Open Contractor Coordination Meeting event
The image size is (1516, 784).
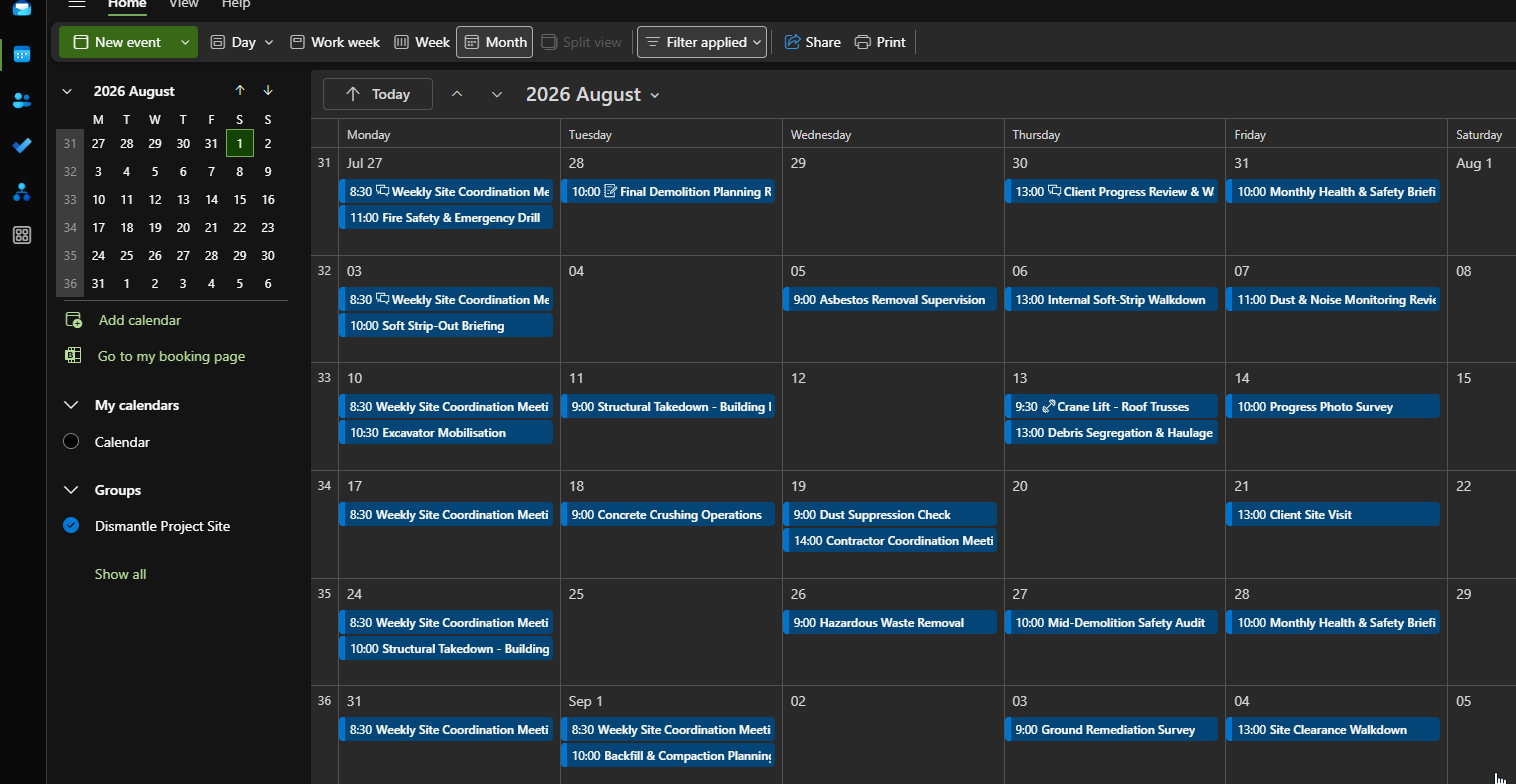click(890, 541)
